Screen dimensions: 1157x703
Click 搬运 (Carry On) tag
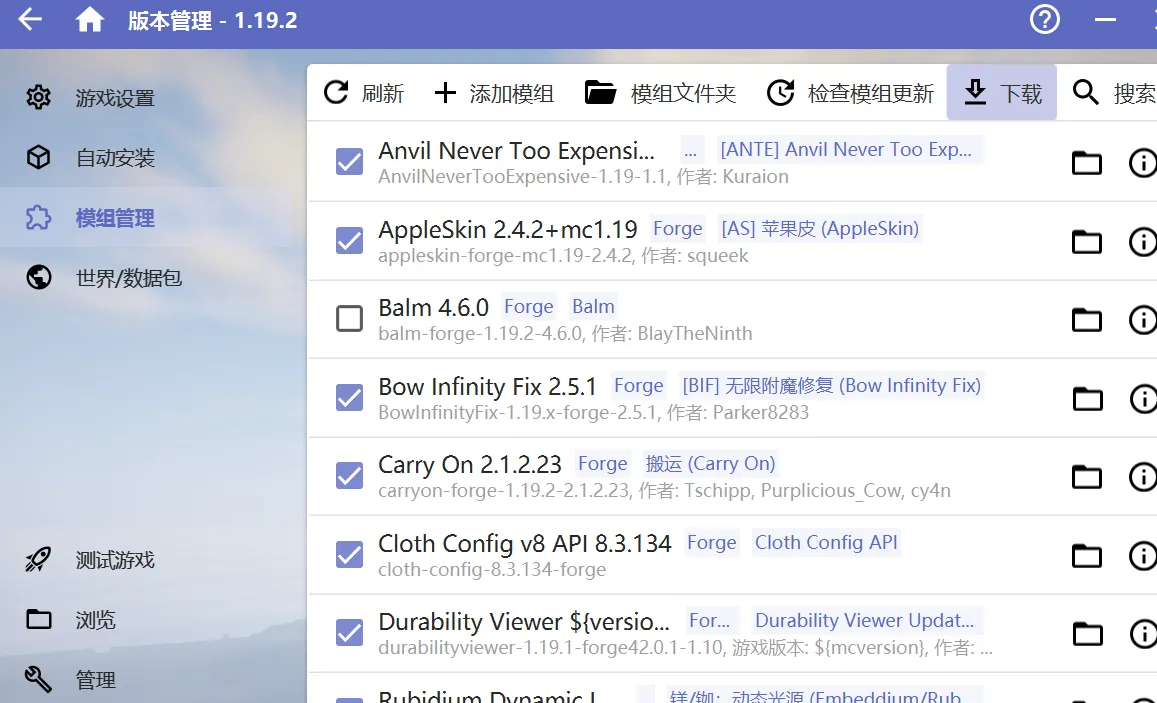710,463
